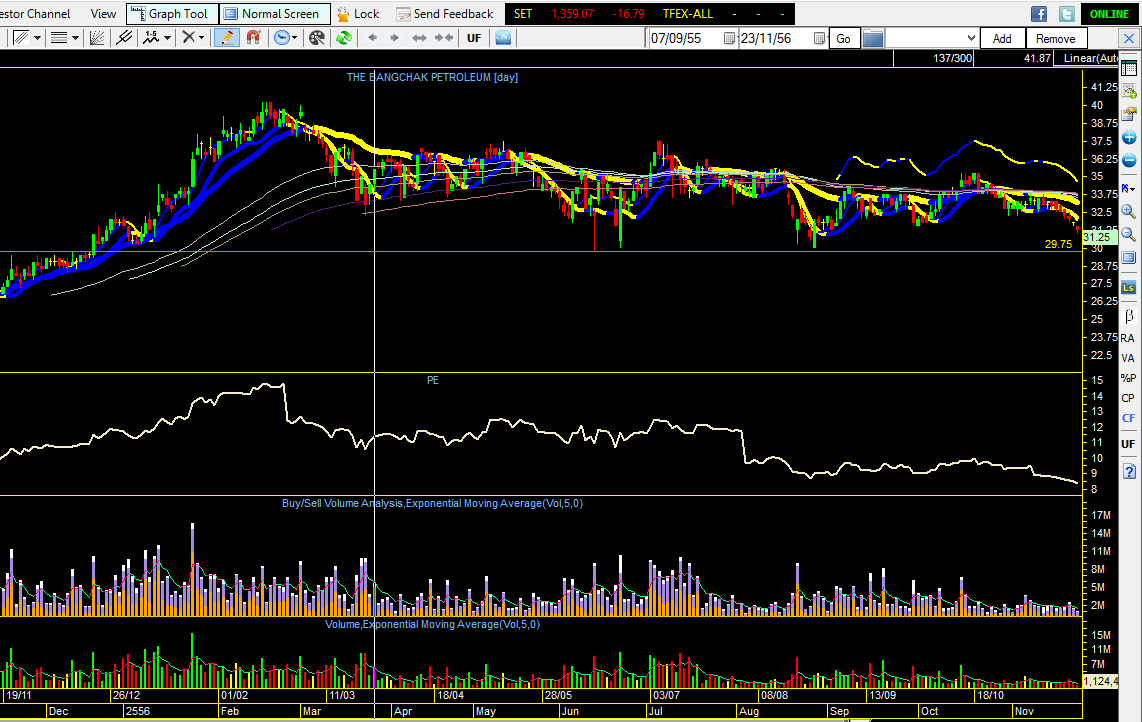1142x722 pixels.
Task: Select the fan lines drawing tool
Action: 97,38
